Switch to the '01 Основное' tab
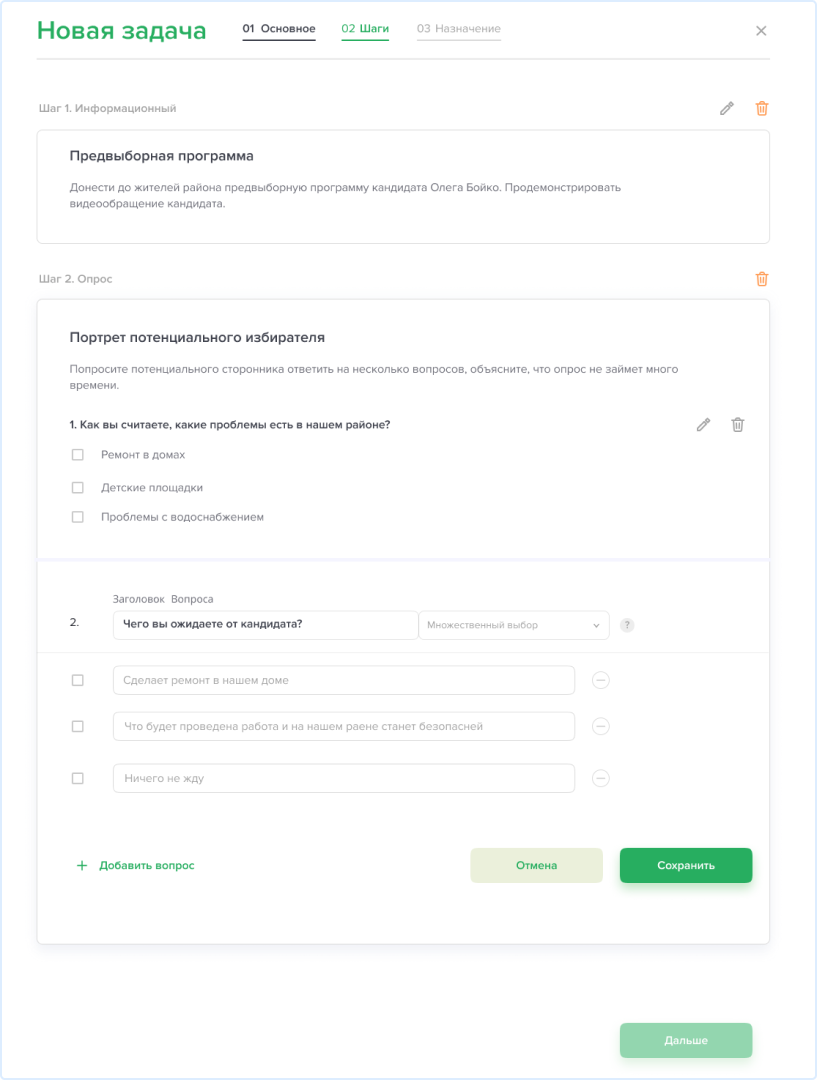 coord(279,29)
